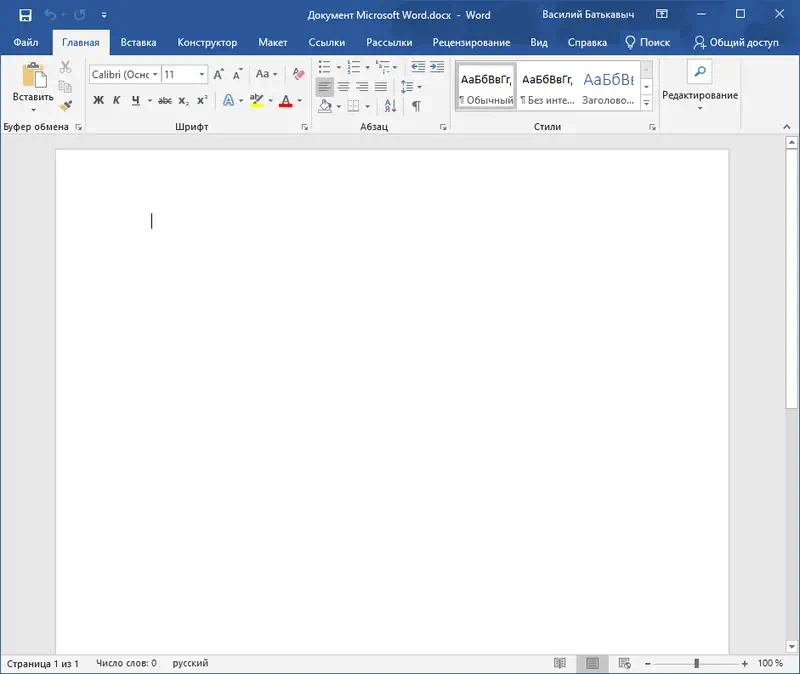Toggle italic formatting (К)

coord(116,100)
